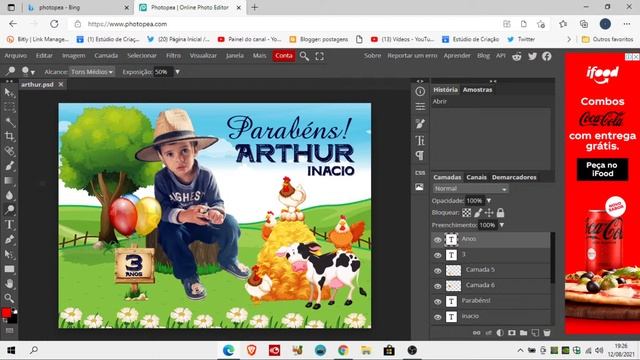Open the Filtro menu
The width and height of the screenshot is (640, 360).
tap(173, 56)
